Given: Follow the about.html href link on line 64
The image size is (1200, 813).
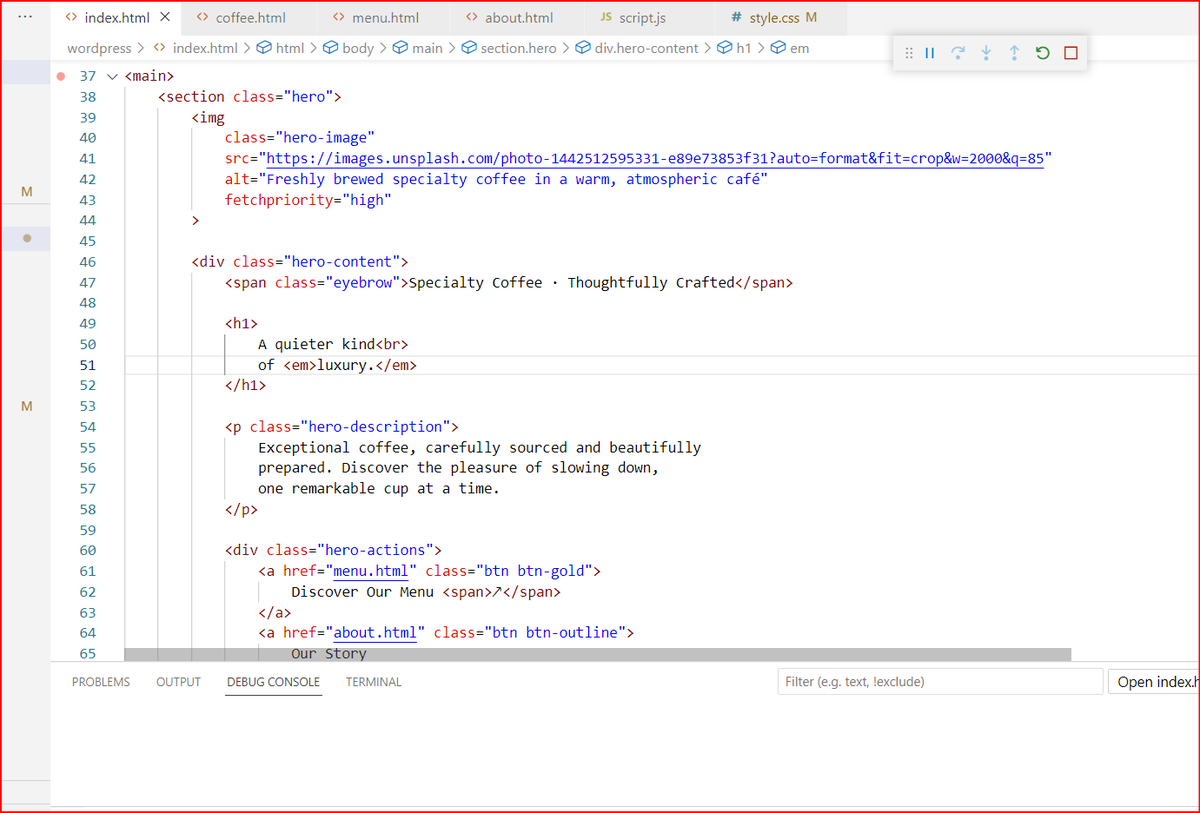Looking at the screenshot, I should 375,633.
